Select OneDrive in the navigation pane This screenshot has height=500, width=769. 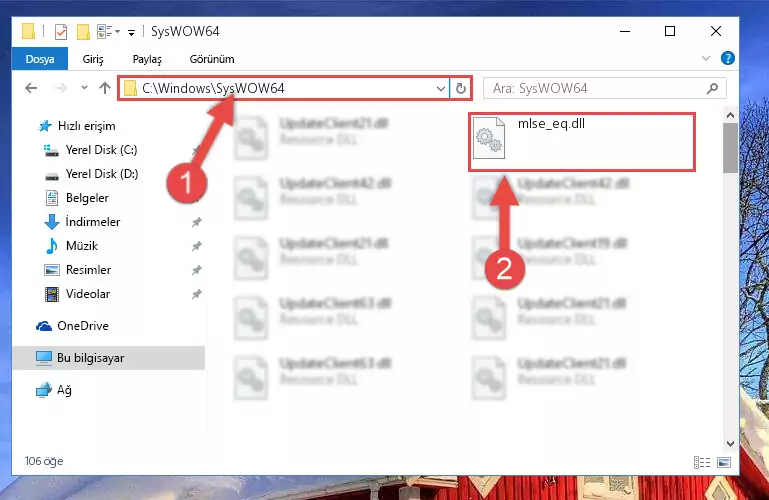[x=82, y=326]
